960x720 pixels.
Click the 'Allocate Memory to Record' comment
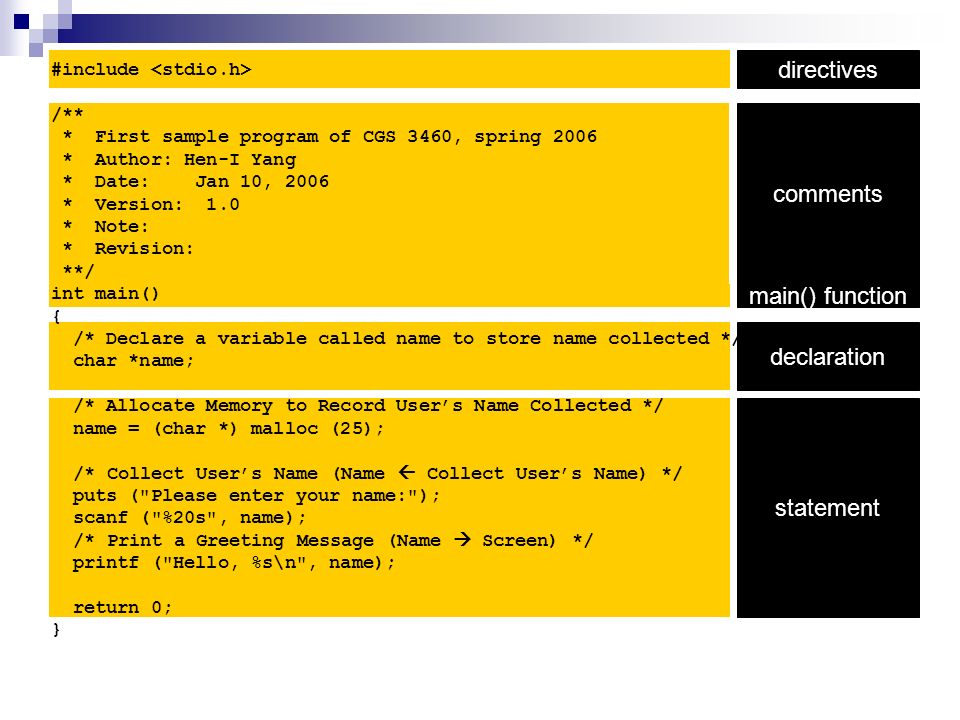(x=368, y=405)
